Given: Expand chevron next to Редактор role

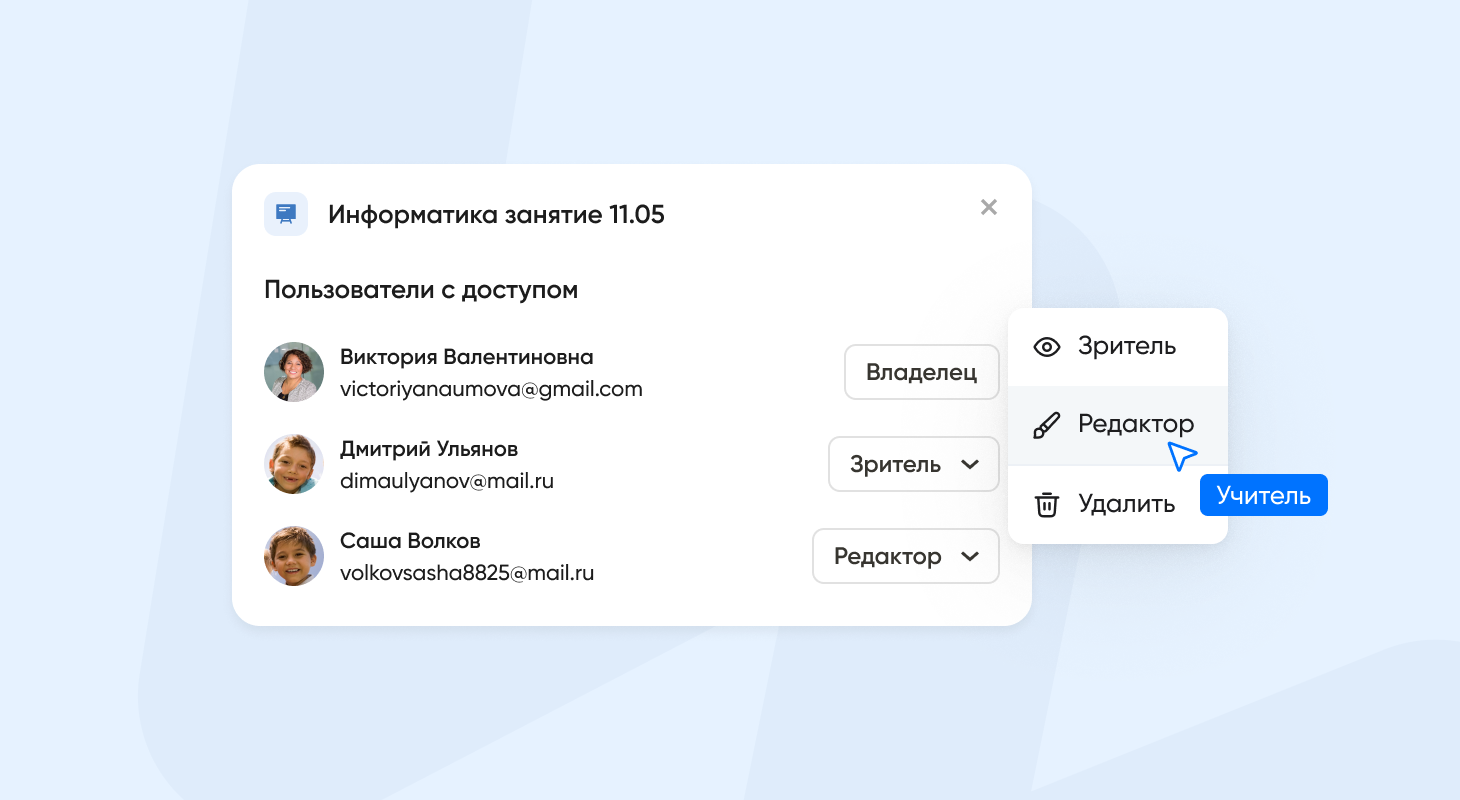Looking at the screenshot, I should (x=969, y=556).
